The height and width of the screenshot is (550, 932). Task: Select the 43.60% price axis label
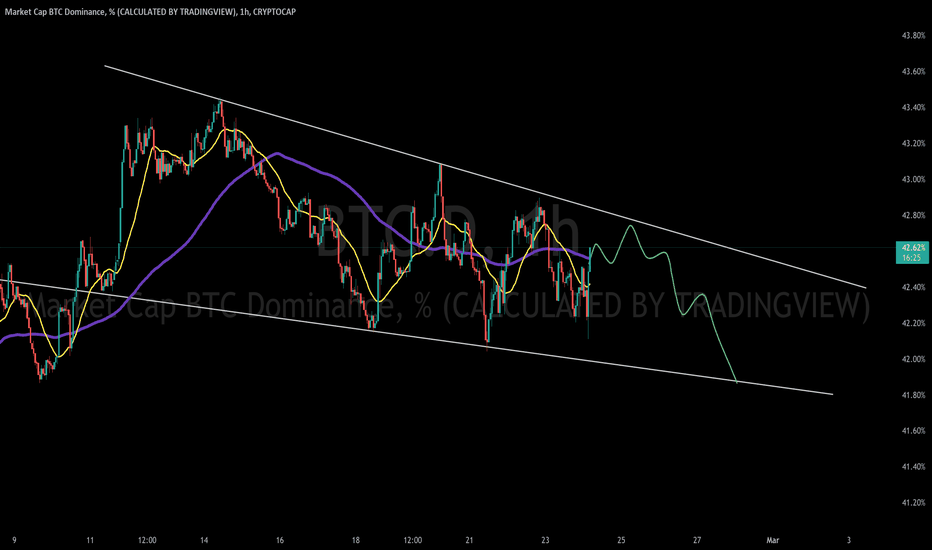[x=914, y=71]
